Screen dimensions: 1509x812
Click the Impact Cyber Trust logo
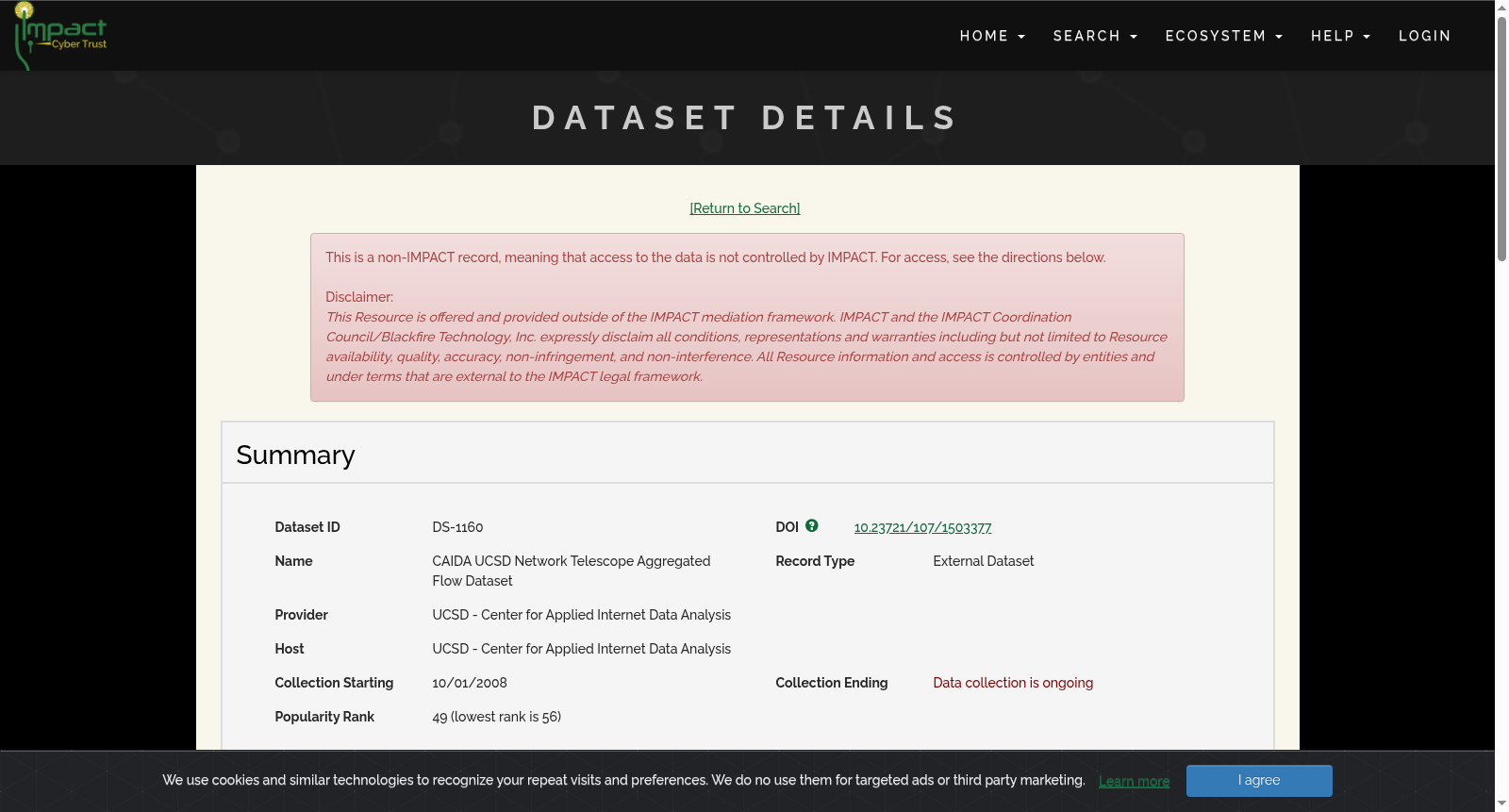coord(60,36)
